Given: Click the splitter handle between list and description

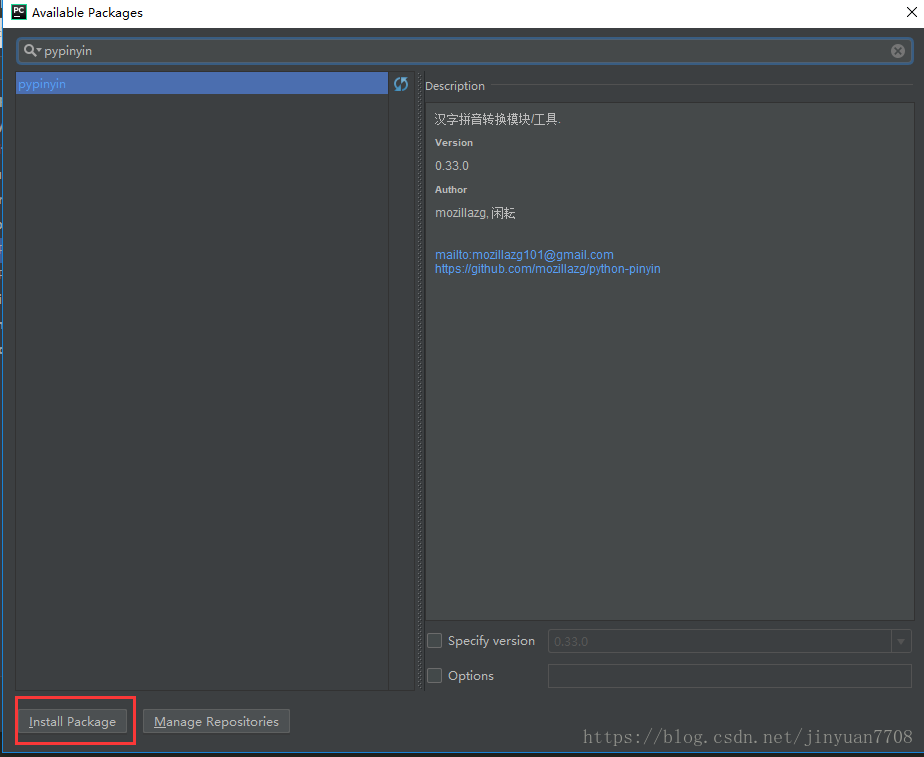Looking at the screenshot, I should point(420,381).
